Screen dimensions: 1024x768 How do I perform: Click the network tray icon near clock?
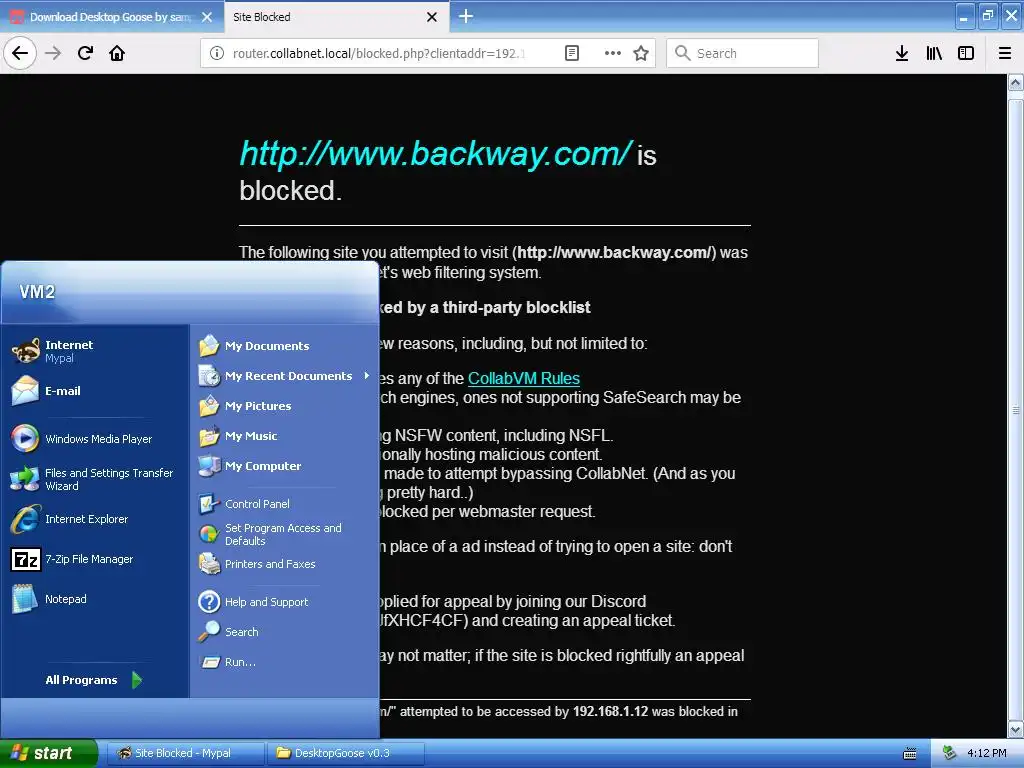(x=949, y=753)
